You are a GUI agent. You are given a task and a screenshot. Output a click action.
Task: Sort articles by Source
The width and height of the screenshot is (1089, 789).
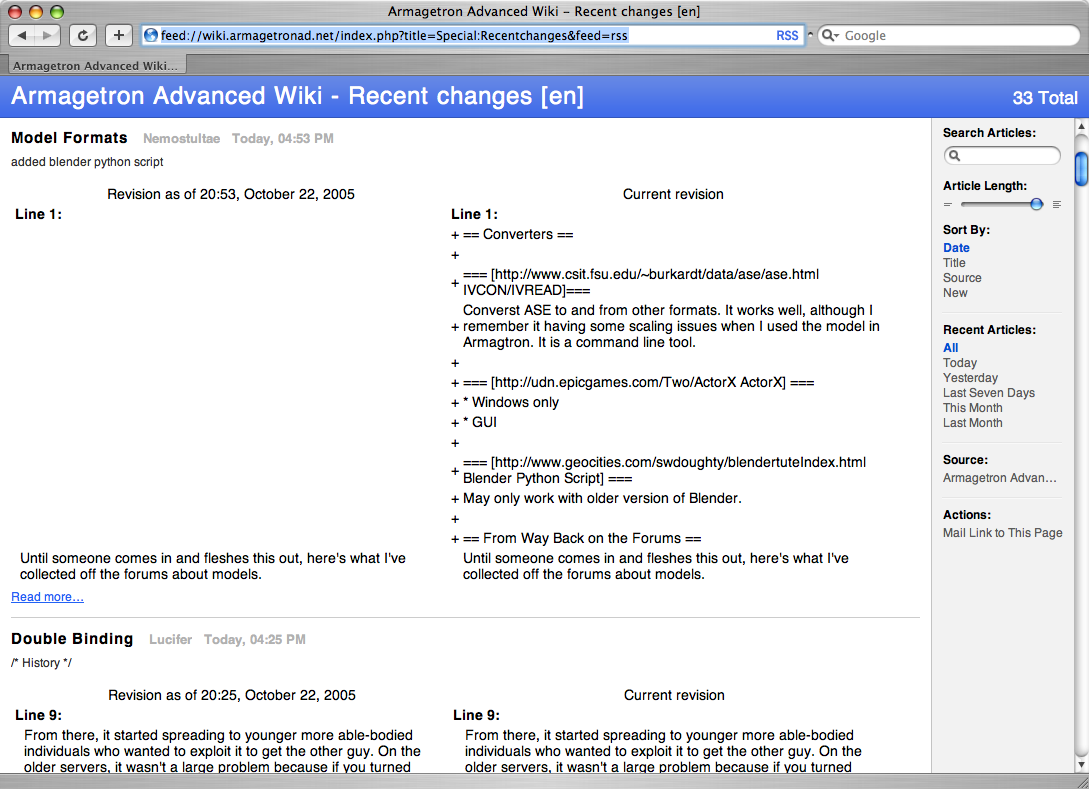point(962,278)
